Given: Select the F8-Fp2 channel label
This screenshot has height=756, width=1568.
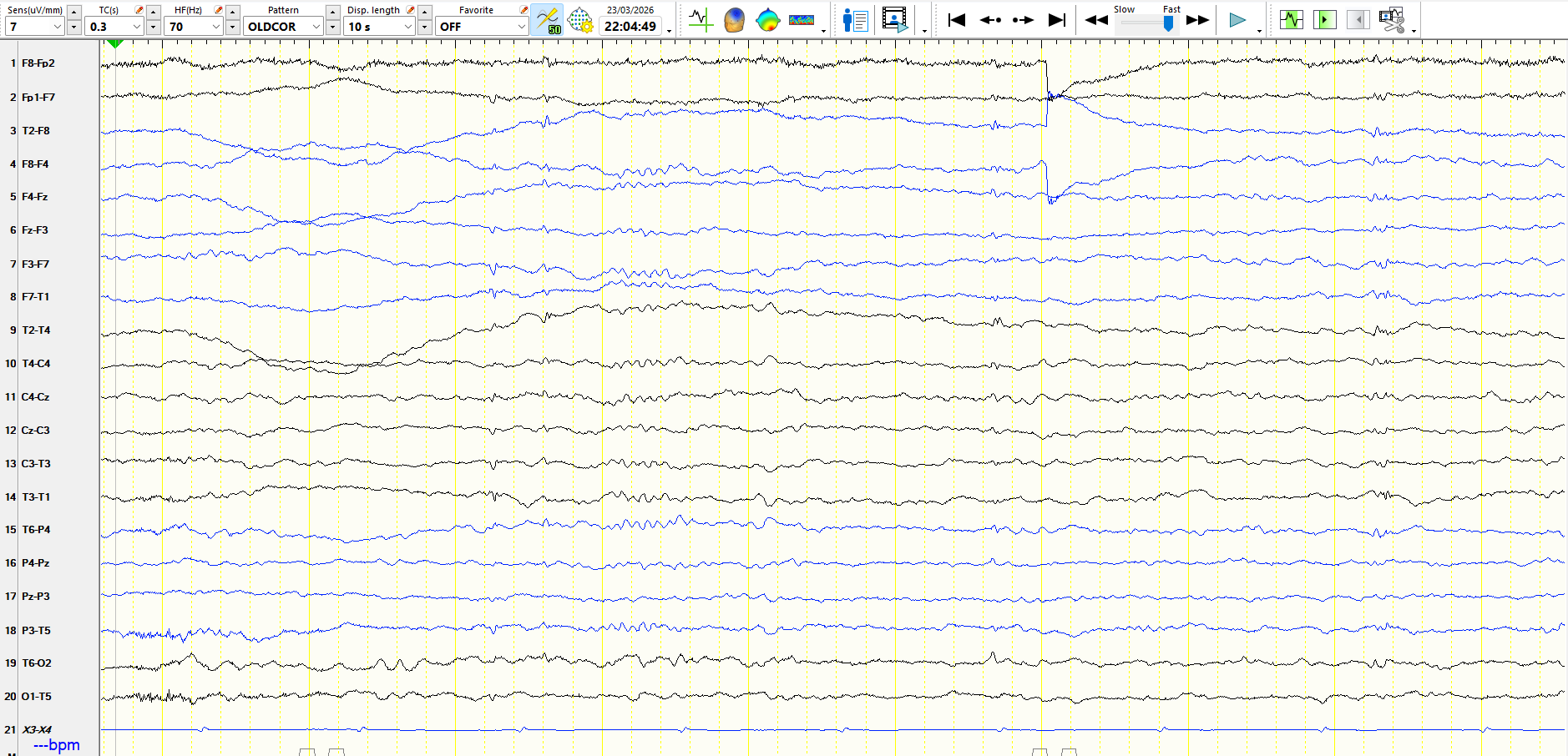Looking at the screenshot, I should (x=38, y=63).
